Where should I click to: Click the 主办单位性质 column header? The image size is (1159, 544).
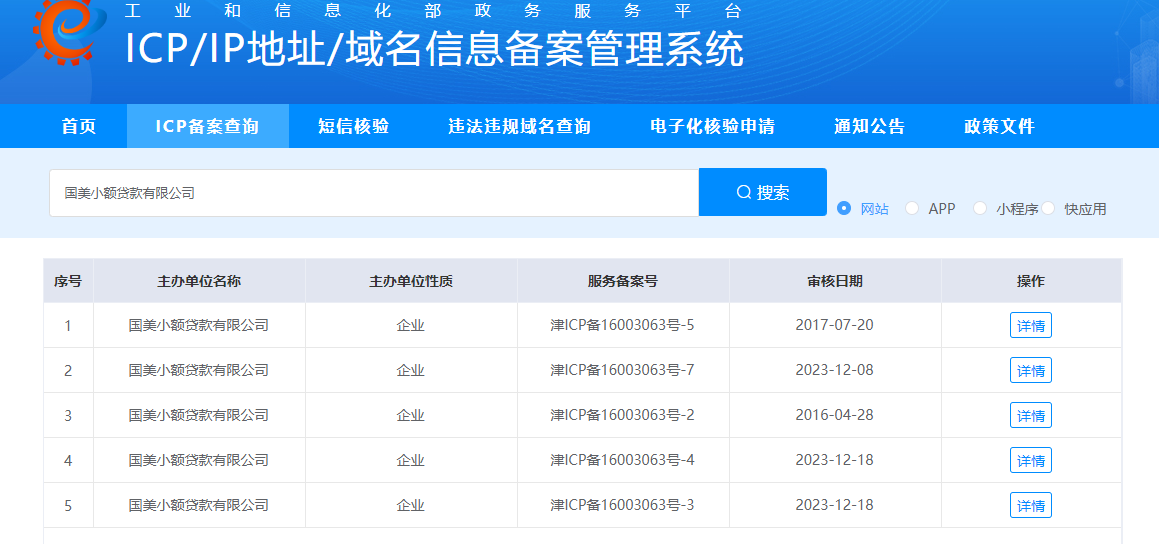click(411, 281)
